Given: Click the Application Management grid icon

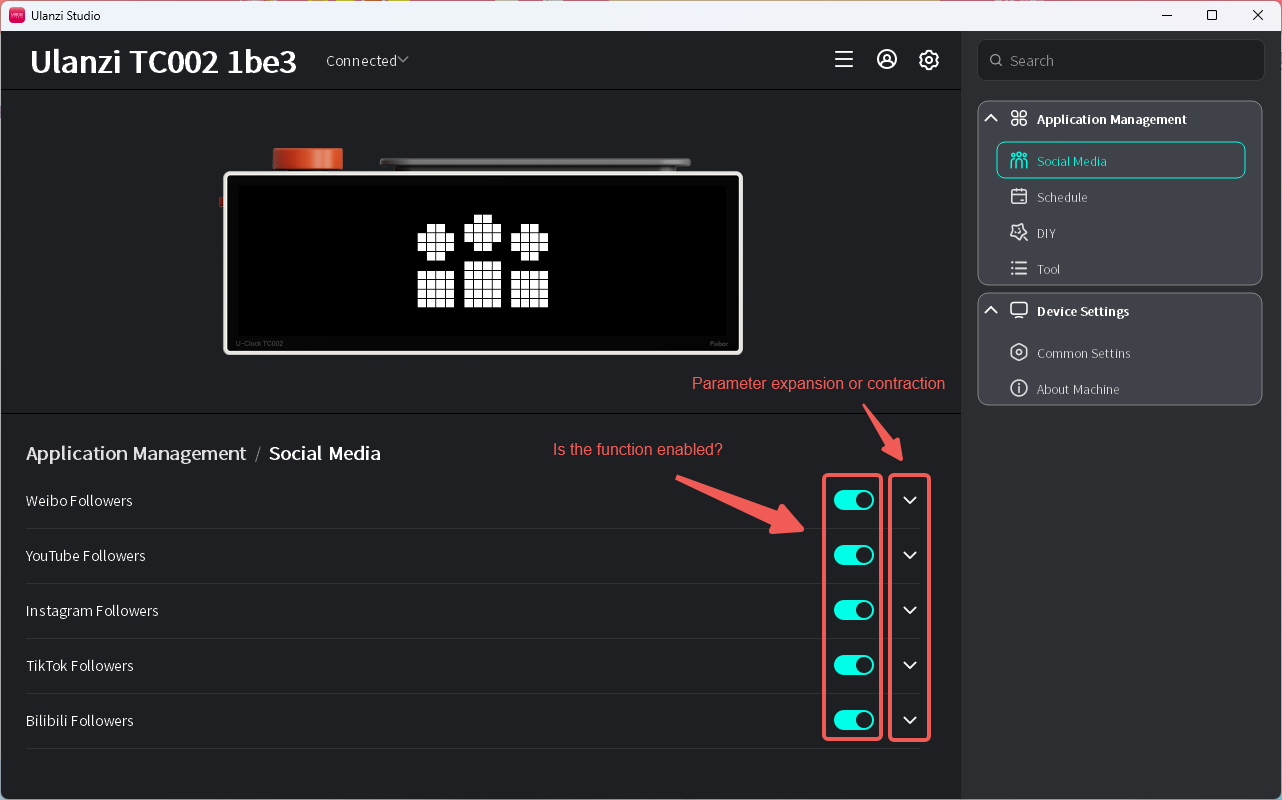Looking at the screenshot, I should click(1019, 119).
